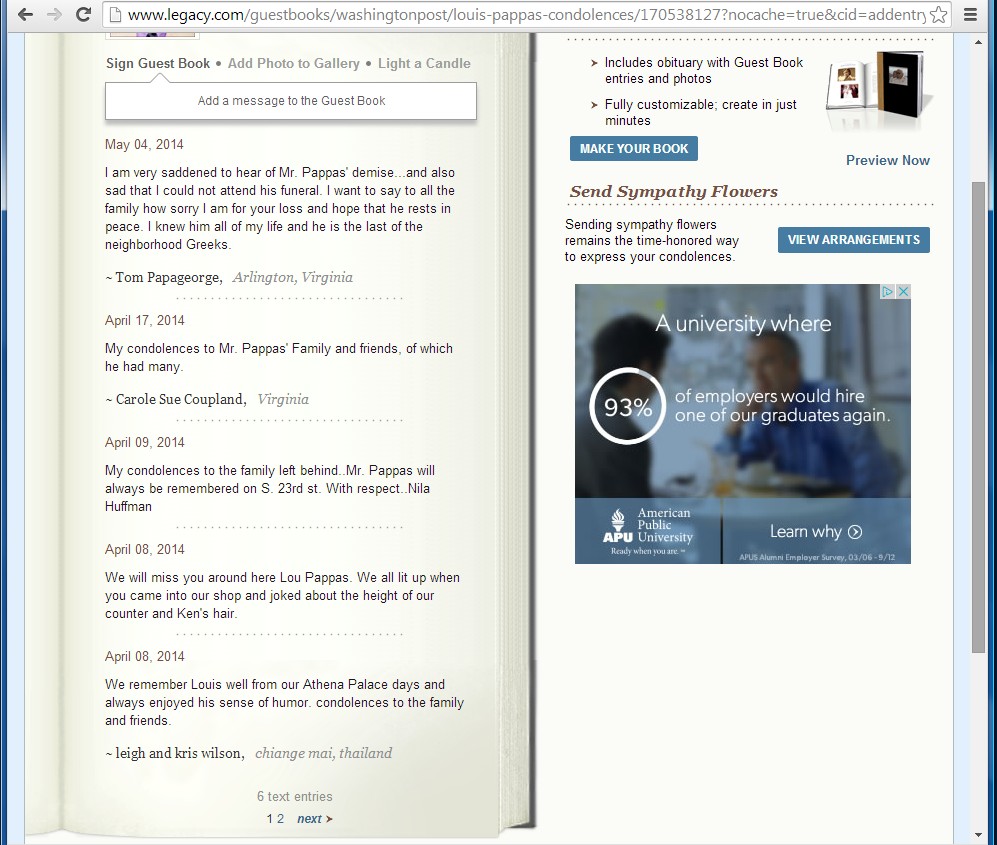
Task: Click the memorial book thumbnail image
Action: pyautogui.click(x=879, y=90)
